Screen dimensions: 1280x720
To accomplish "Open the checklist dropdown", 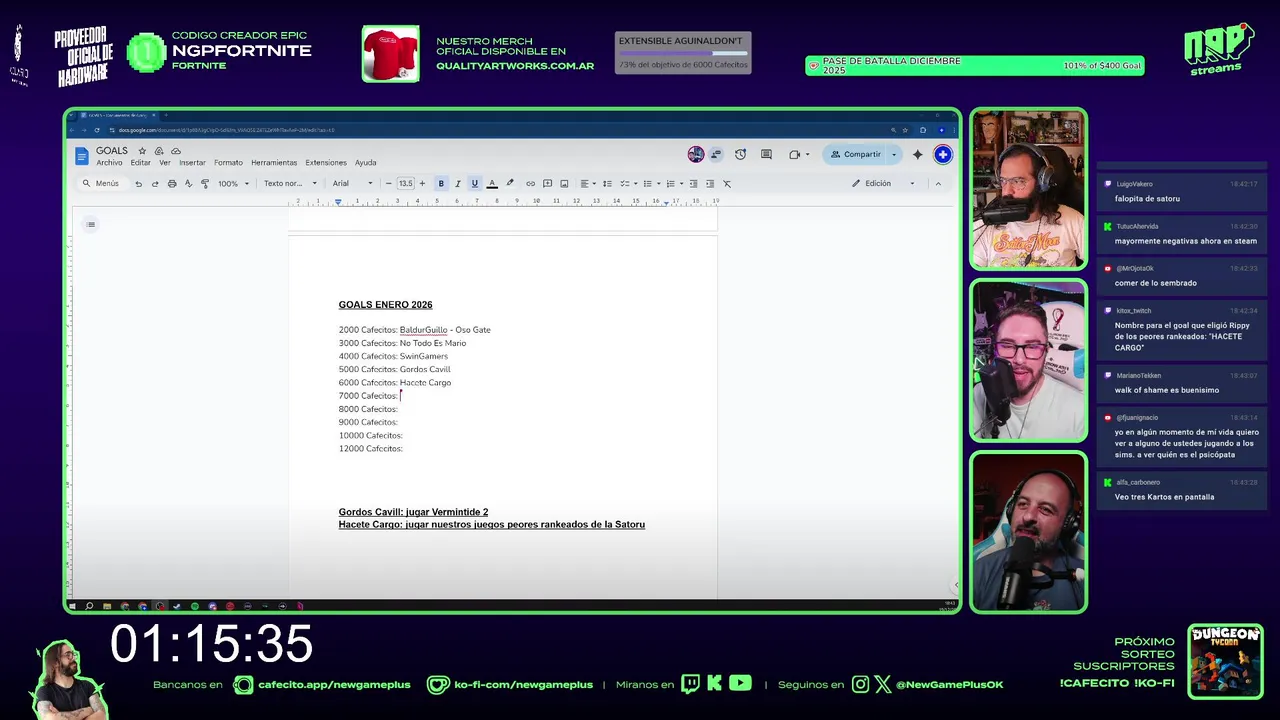I will tap(627, 184).
